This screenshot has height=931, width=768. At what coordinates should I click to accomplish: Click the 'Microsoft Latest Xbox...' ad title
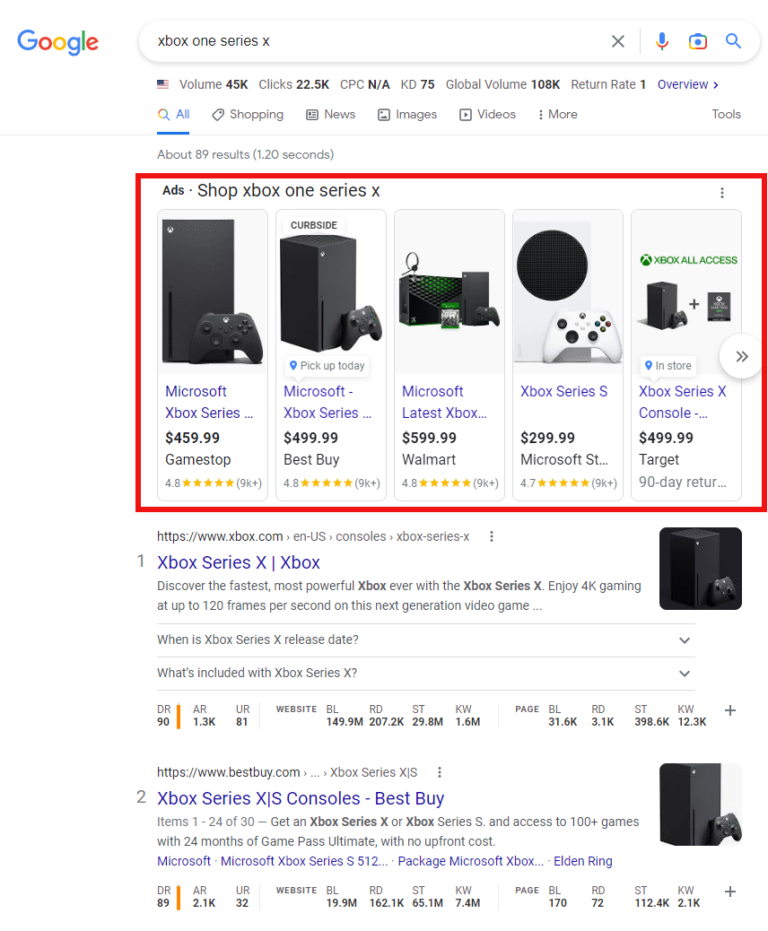point(444,402)
